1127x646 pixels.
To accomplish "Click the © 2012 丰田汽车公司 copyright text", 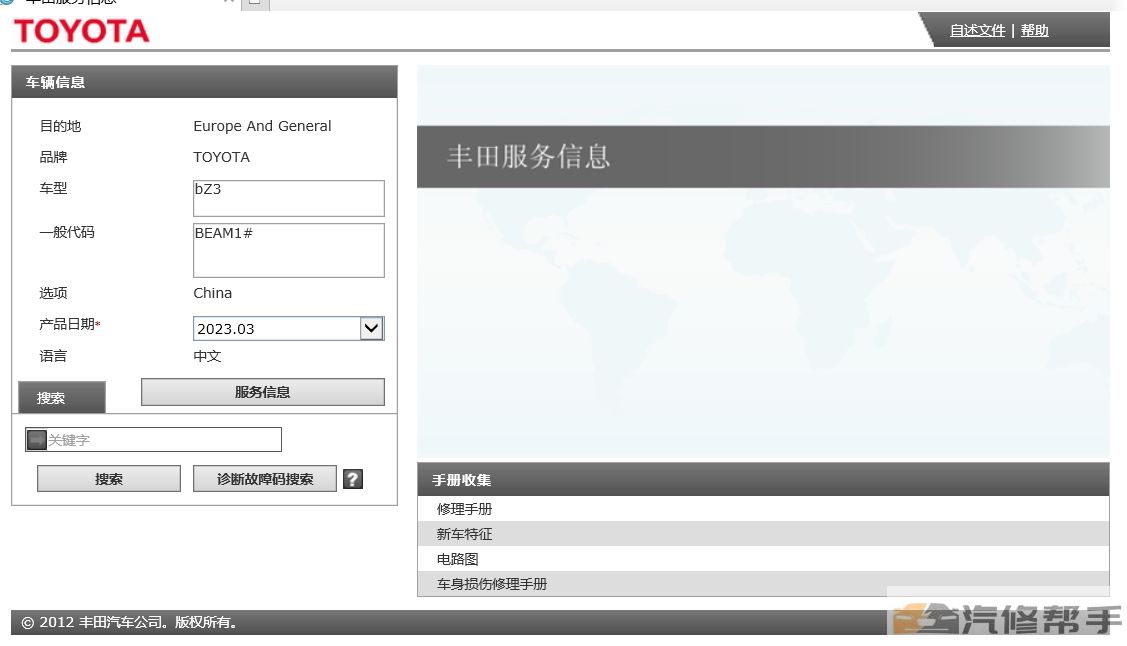I will point(129,622).
